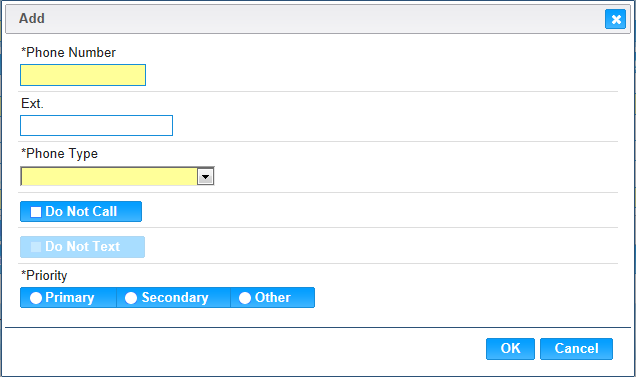Select Primary priority
This screenshot has width=636, height=377.
(x=68, y=297)
